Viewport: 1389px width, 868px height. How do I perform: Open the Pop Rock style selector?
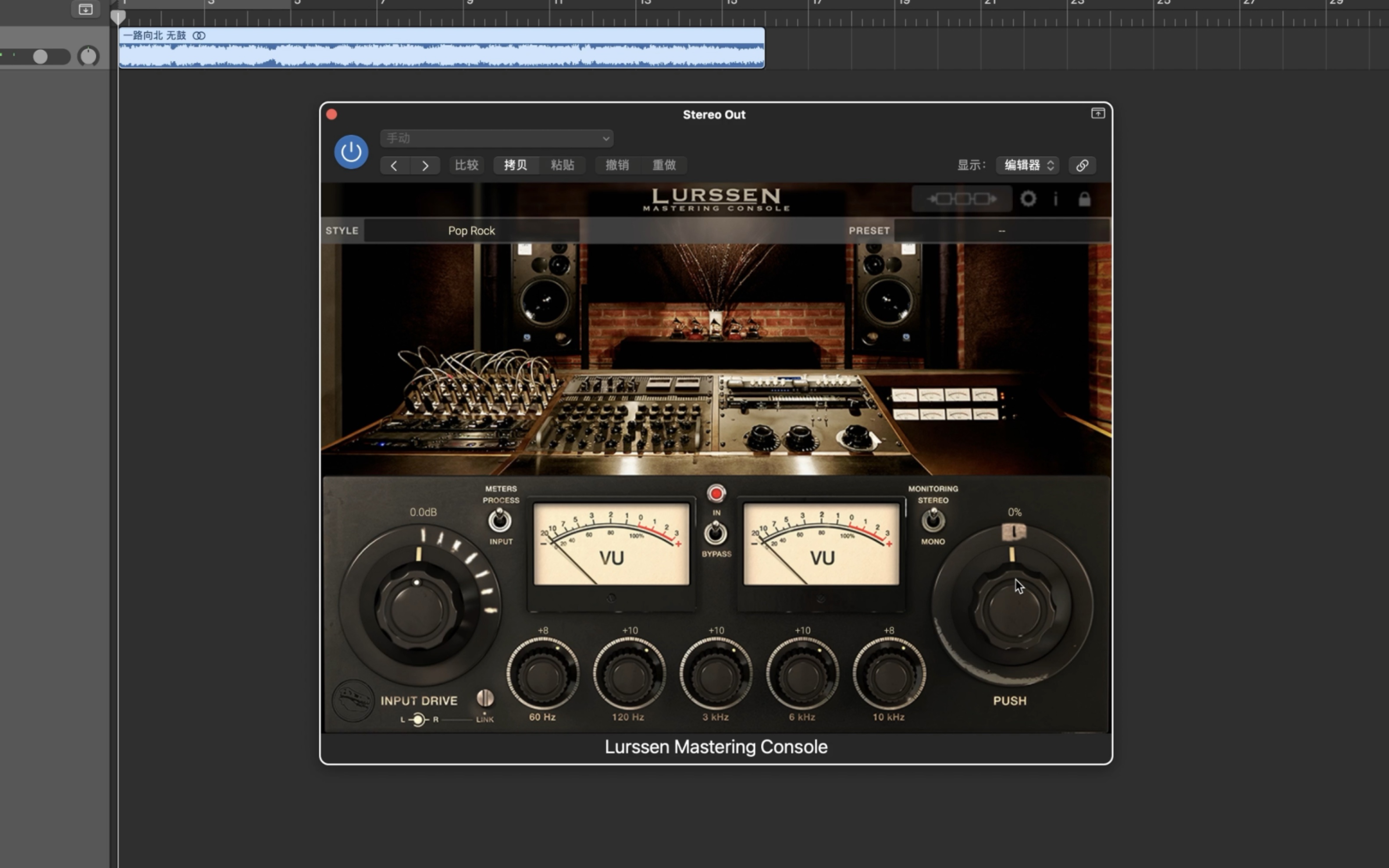(471, 231)
